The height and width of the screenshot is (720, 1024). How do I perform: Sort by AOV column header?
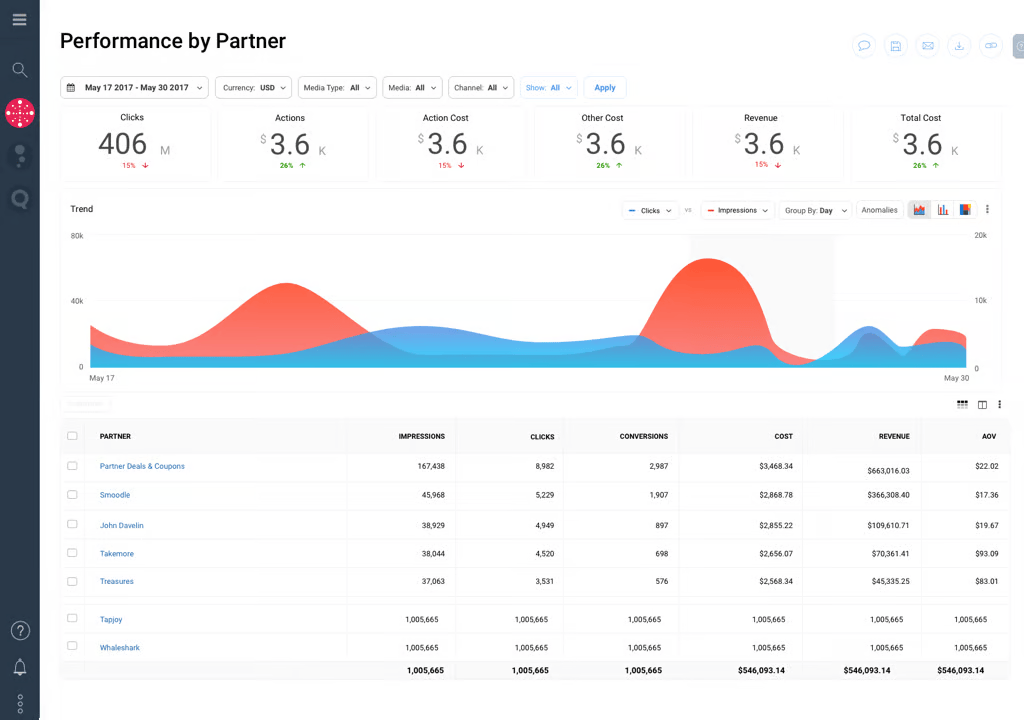coord(989,436)
